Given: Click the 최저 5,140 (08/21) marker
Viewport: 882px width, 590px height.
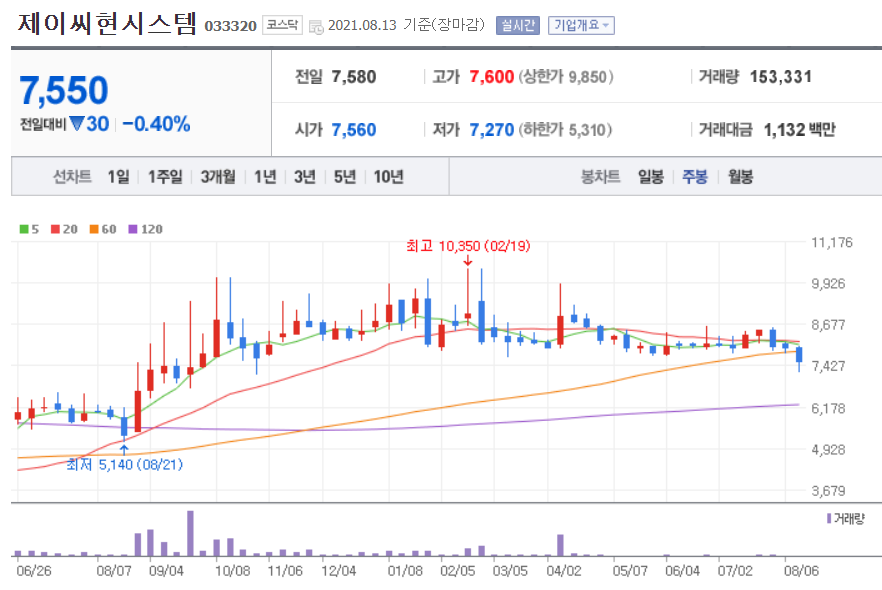Looking at the screenshot, I should click(x=124, y=465).
